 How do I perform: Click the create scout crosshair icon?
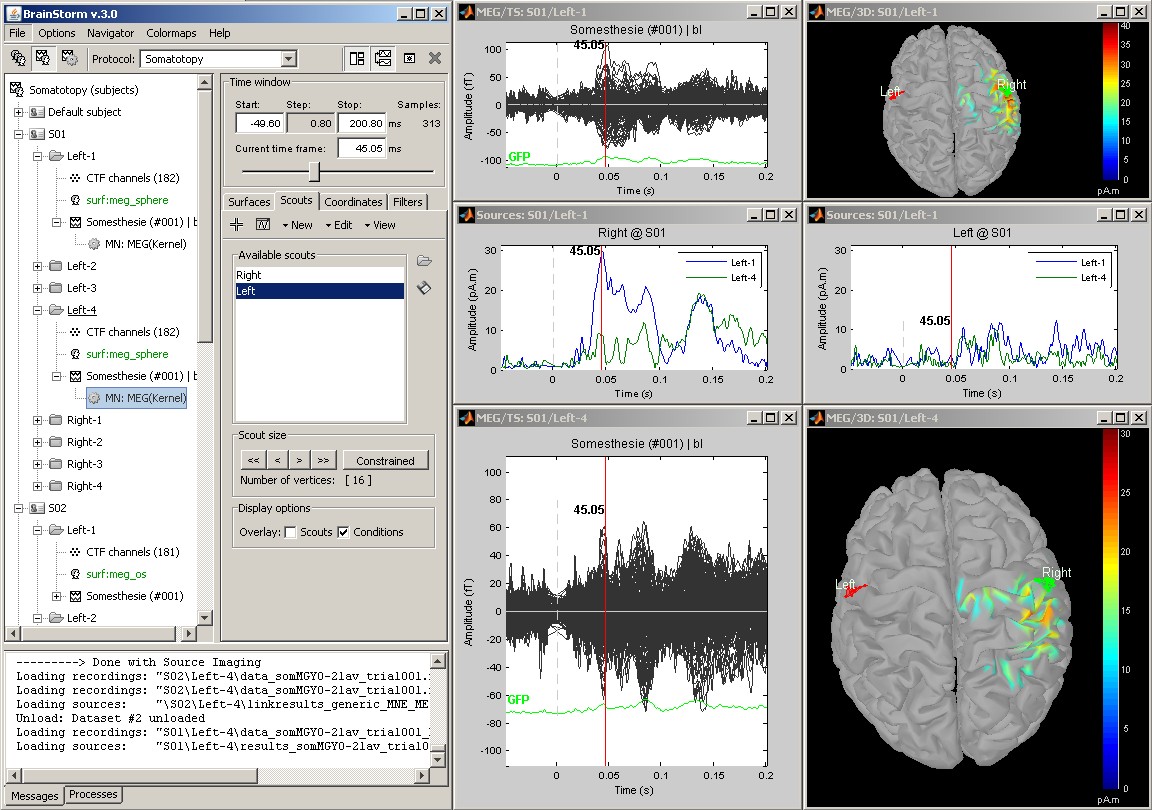pyautogui.click(x=237, y=225)
